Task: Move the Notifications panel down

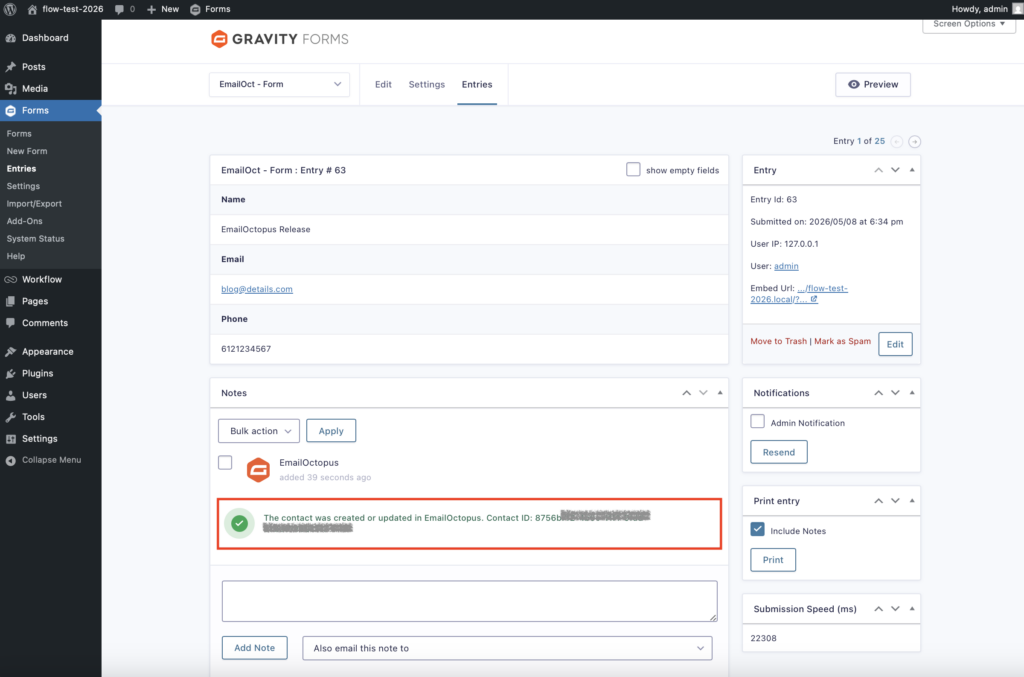Action: [x=895, y=393]
